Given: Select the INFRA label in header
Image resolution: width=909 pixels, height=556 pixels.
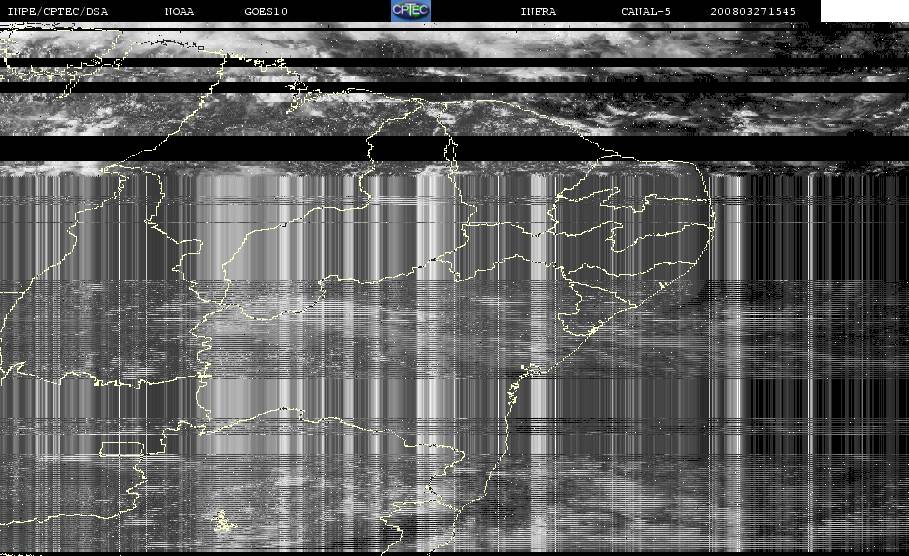Looking at the screenshot, I should pos(538,11).
